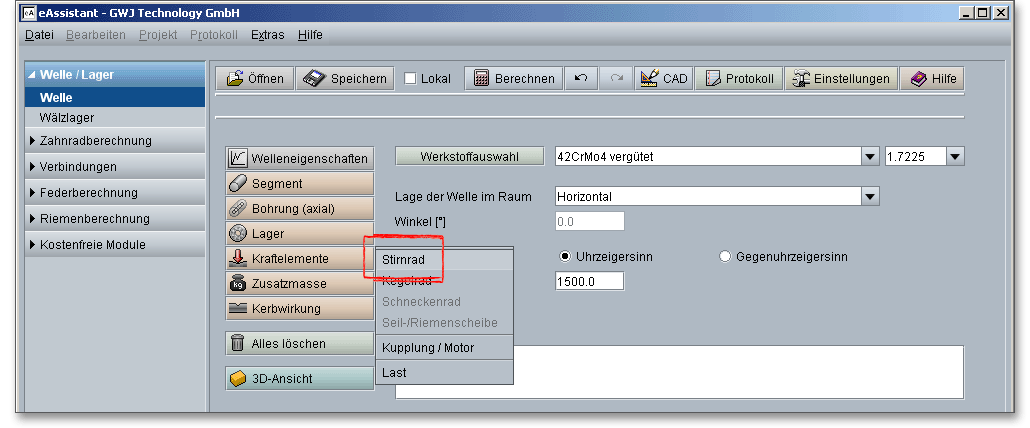1030x428 pixels.
Task: Select Gegenuhrzeigersinn radio button
Action: point(726,257)
